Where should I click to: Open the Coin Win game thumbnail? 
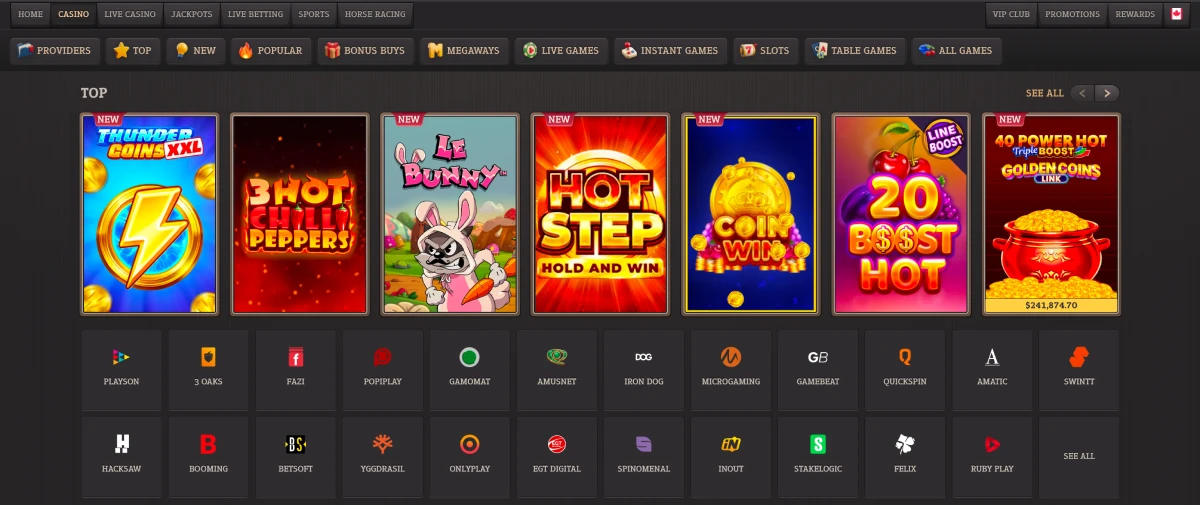(x=751, y=214)
